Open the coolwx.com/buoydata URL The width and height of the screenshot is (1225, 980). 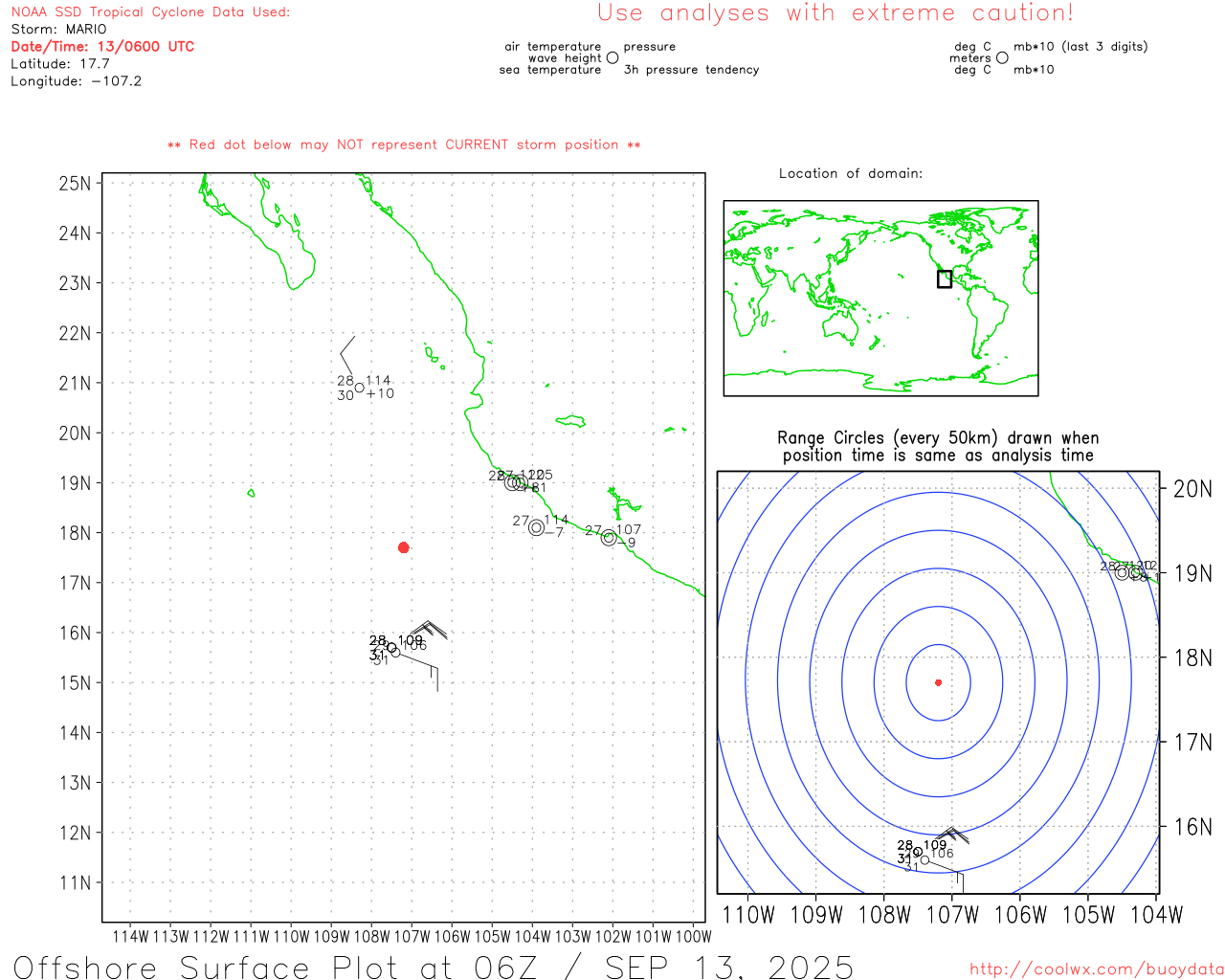[1096, 969]
